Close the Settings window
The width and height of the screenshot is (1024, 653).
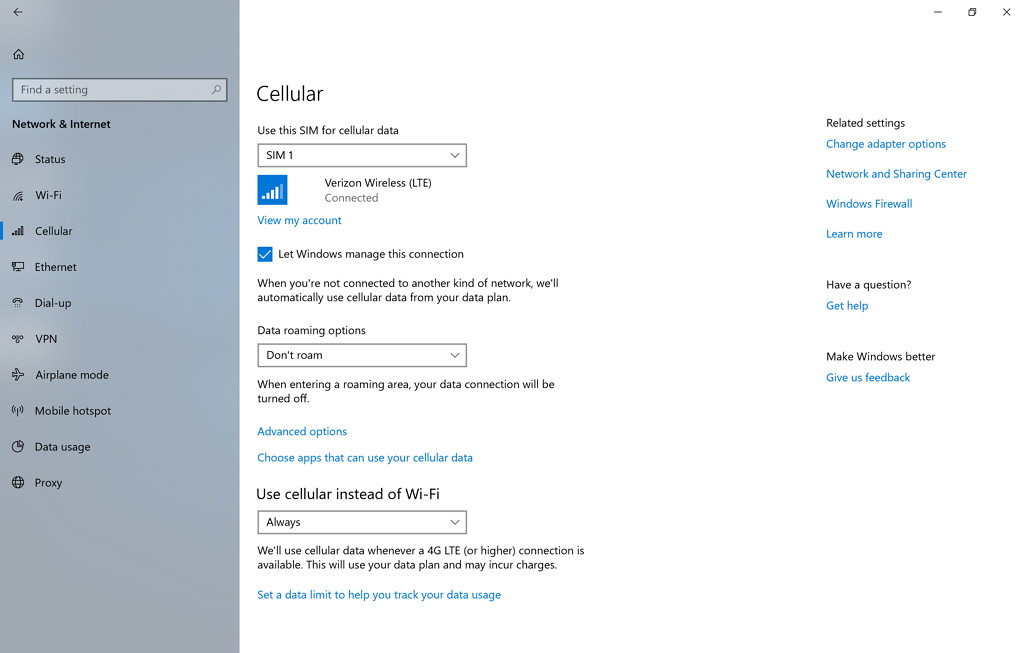pos(1006,12)
